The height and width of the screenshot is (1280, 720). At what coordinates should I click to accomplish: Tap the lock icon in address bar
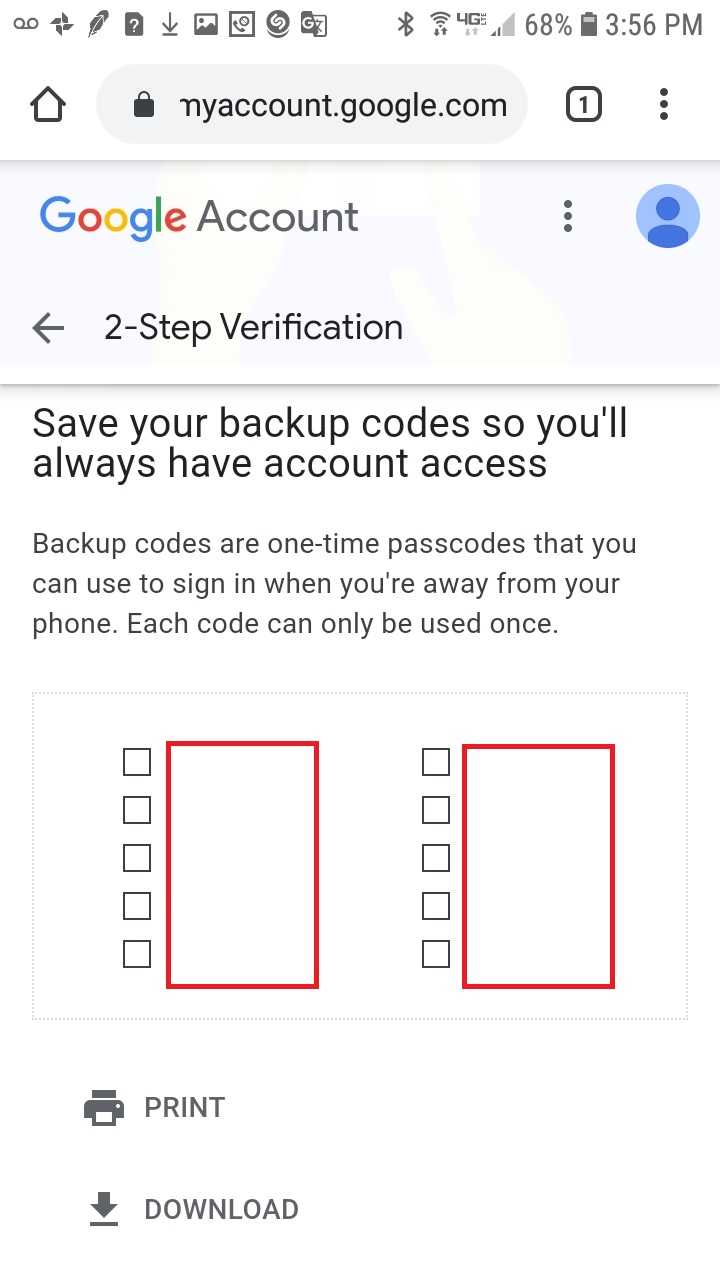(144, 105)
